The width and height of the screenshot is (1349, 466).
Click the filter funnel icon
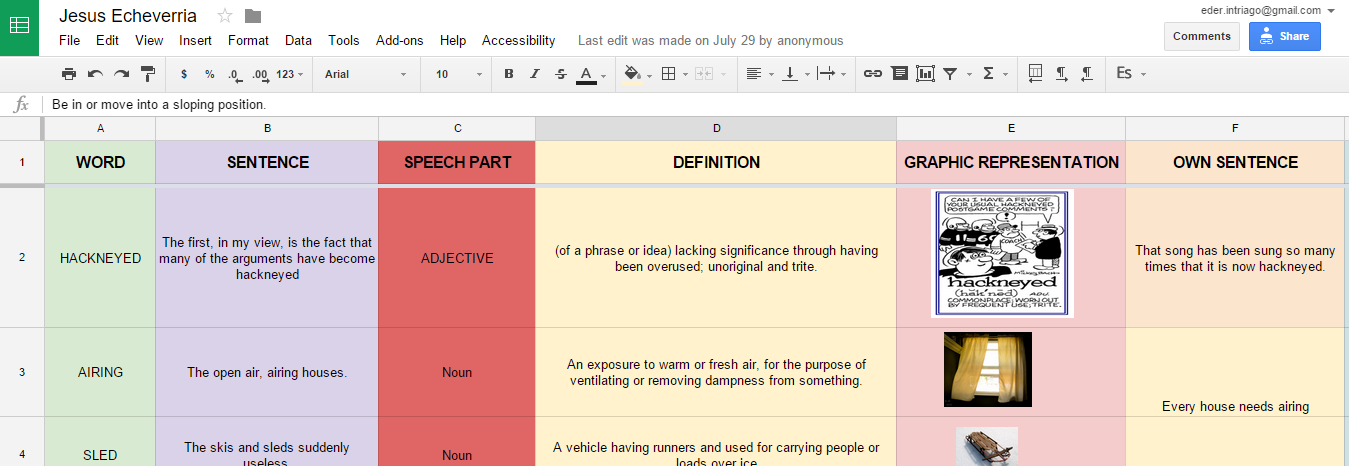[950, 74]
